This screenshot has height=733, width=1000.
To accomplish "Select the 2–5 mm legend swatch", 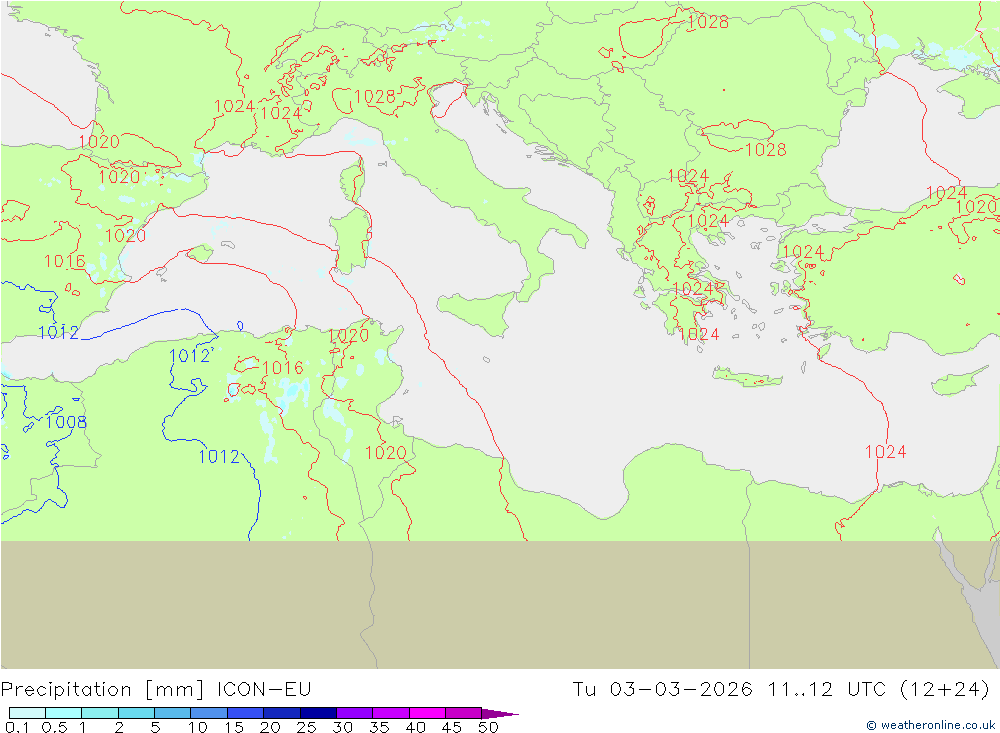I will pyautogui.click(x=136, y=713).
